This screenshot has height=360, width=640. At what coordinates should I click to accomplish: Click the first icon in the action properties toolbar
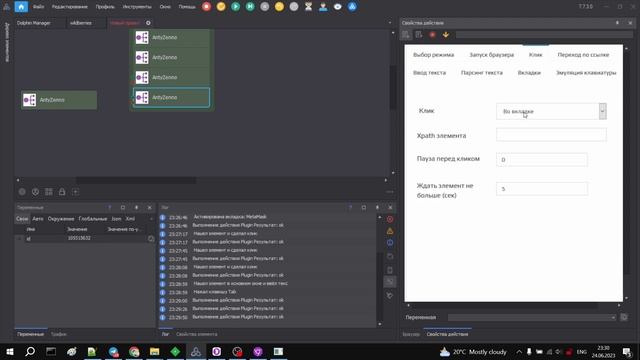click(405, 35)
